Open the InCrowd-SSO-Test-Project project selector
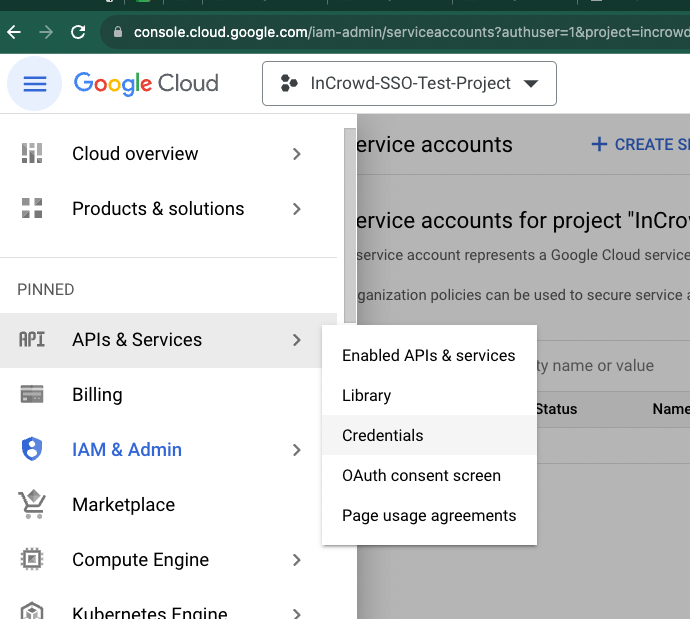Viewport: 690px width, 619px height. 409,84
